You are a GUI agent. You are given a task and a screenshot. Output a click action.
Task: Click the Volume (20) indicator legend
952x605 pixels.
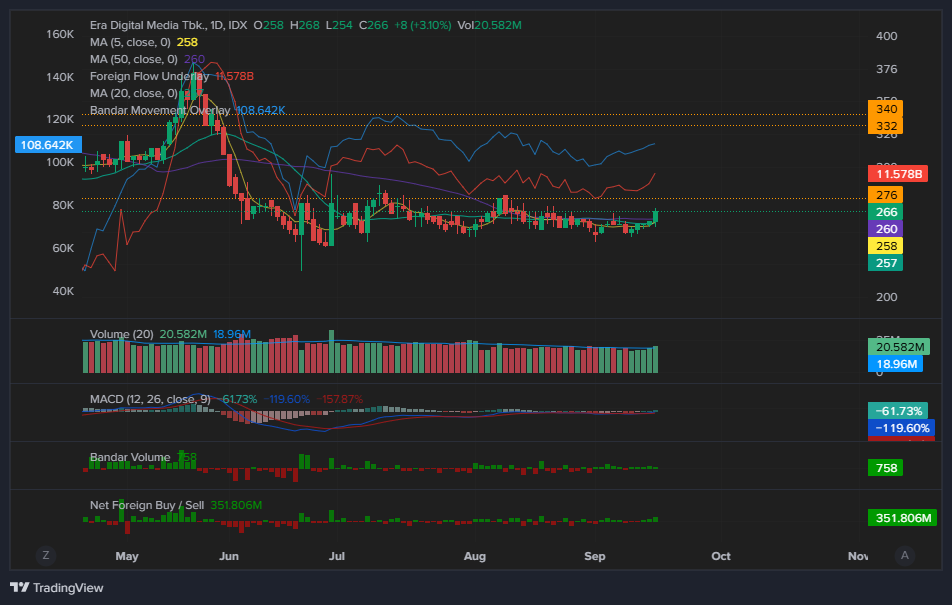pos(121,334)
